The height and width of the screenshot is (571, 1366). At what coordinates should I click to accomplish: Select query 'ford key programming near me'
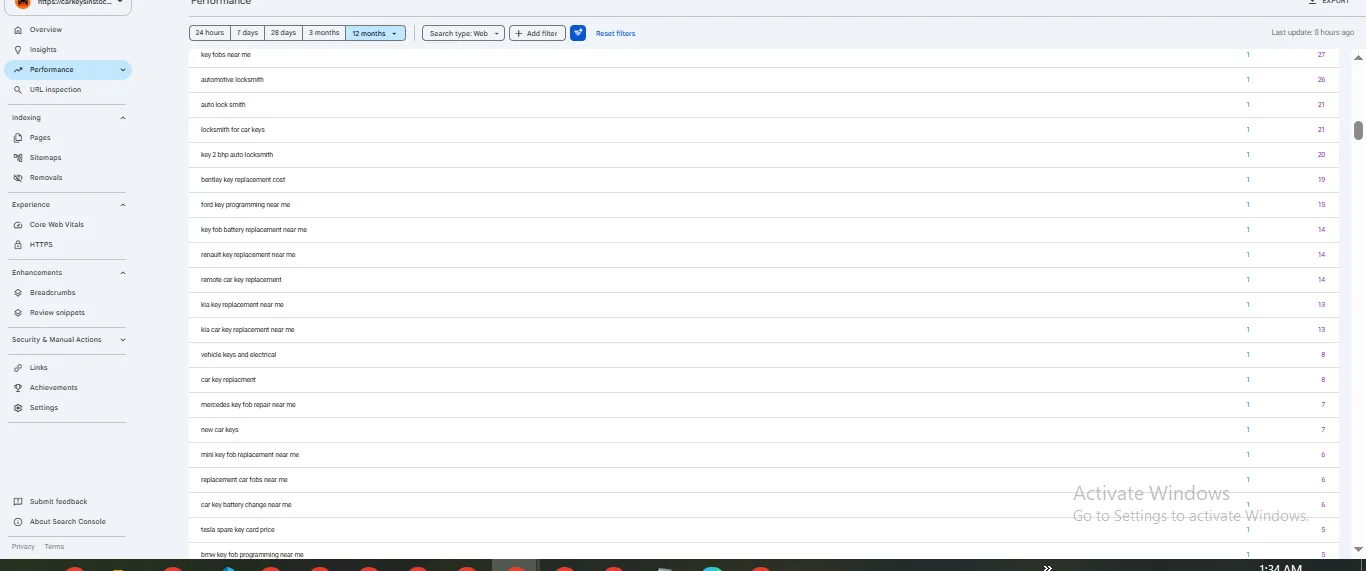click(245, 205)
